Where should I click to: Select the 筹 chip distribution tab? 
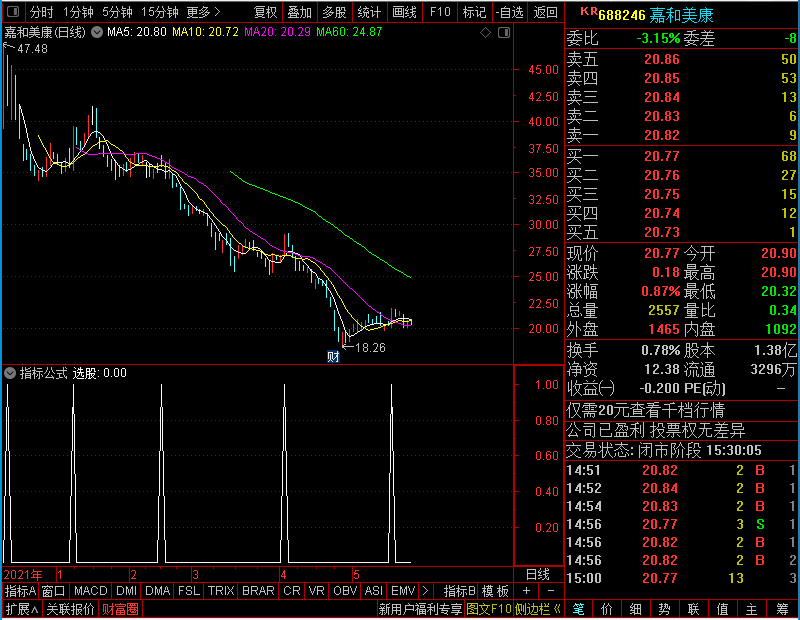tap(782, 609)
